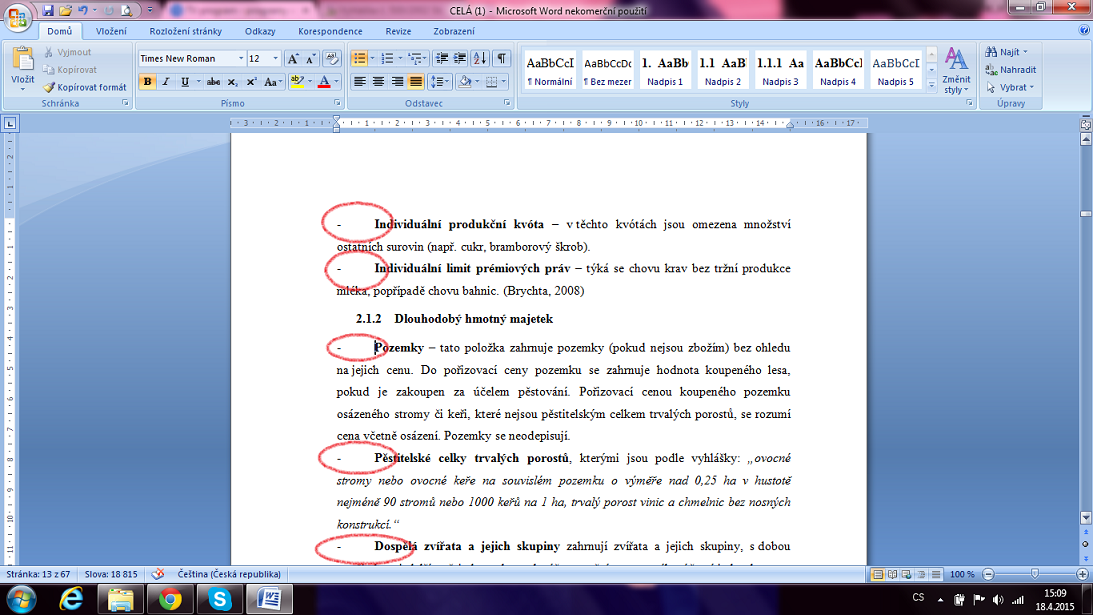
Task: Toggle Bold formatting
Action: (x=147, y=82)
